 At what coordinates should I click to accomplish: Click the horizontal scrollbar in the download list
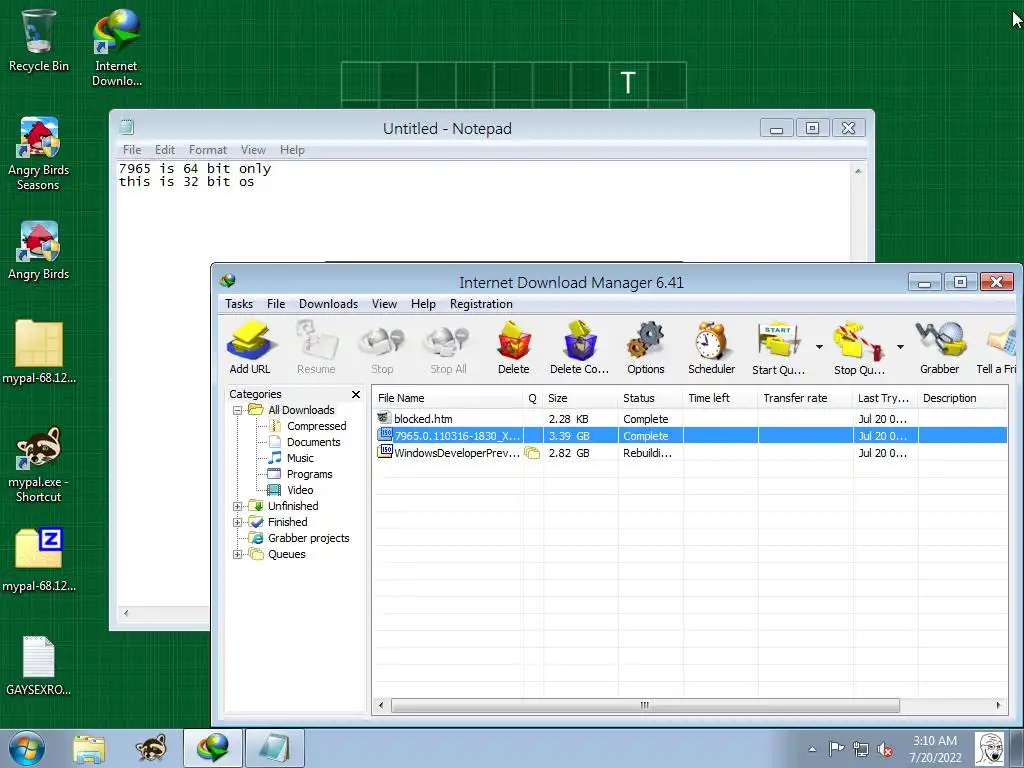coord(645,705)
